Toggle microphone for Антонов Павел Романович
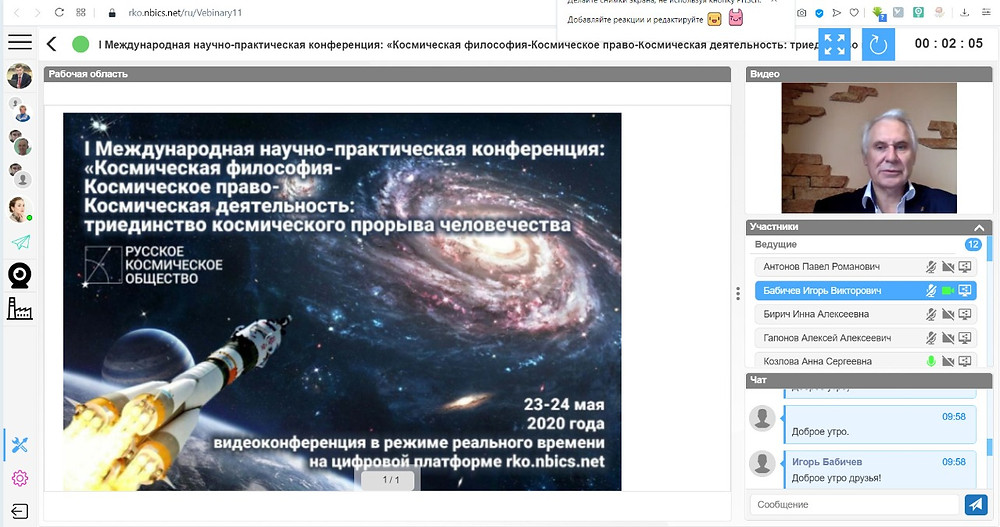Viewport: 1000px width, 527px height. click(931, 267)
